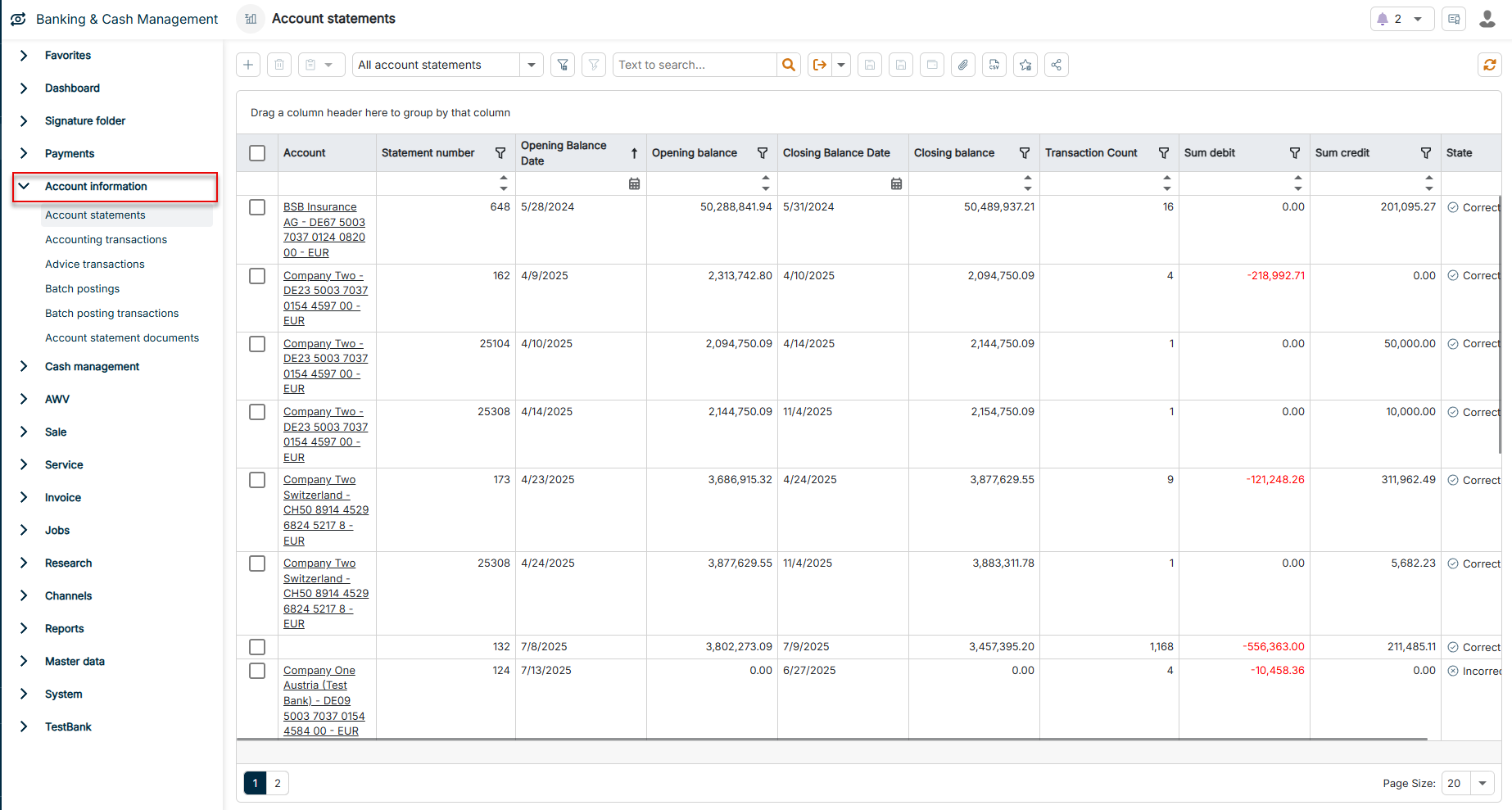Expand the Reports menu section
Viewport: 1512px width, 810px height.
tap(24, 629)
